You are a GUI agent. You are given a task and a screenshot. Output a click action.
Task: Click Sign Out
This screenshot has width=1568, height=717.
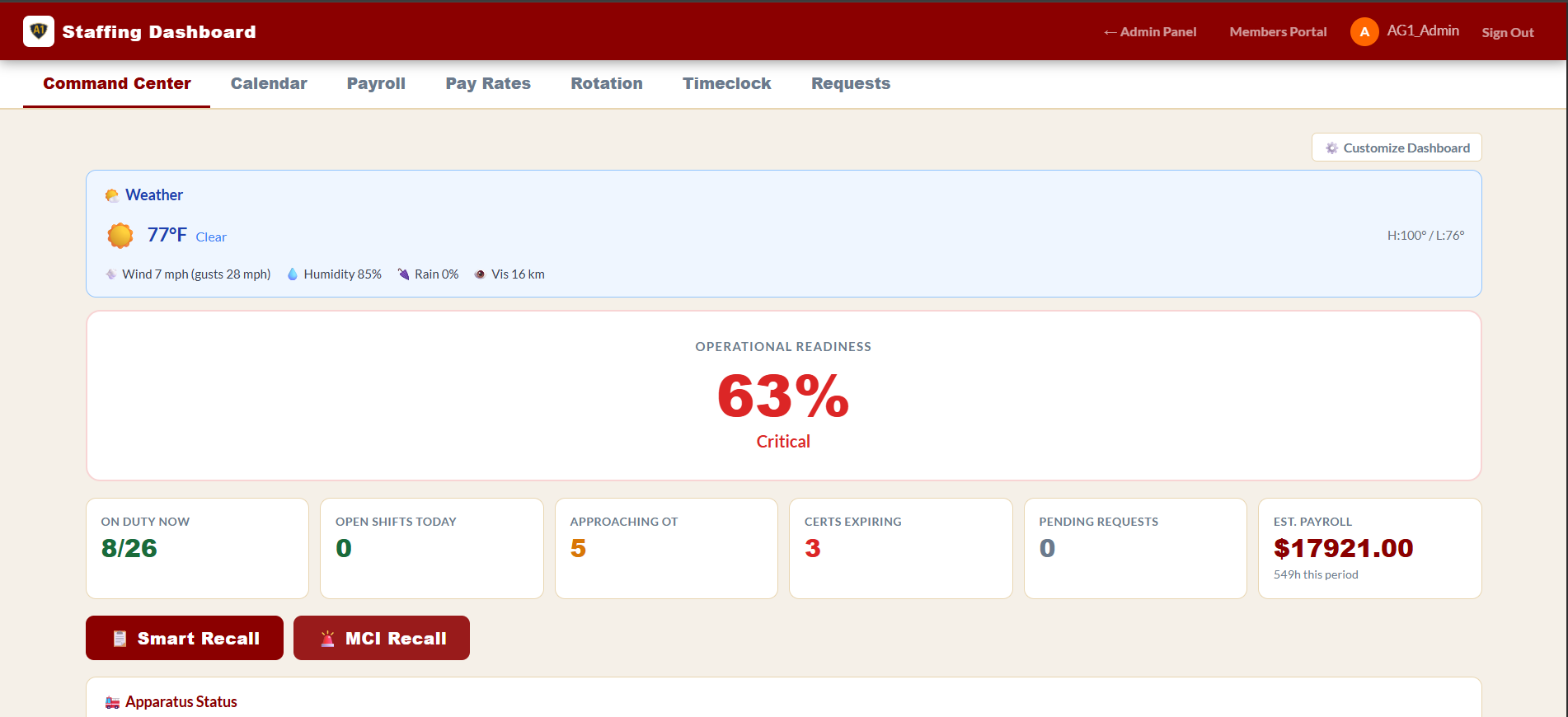[x=1508, y=32]
